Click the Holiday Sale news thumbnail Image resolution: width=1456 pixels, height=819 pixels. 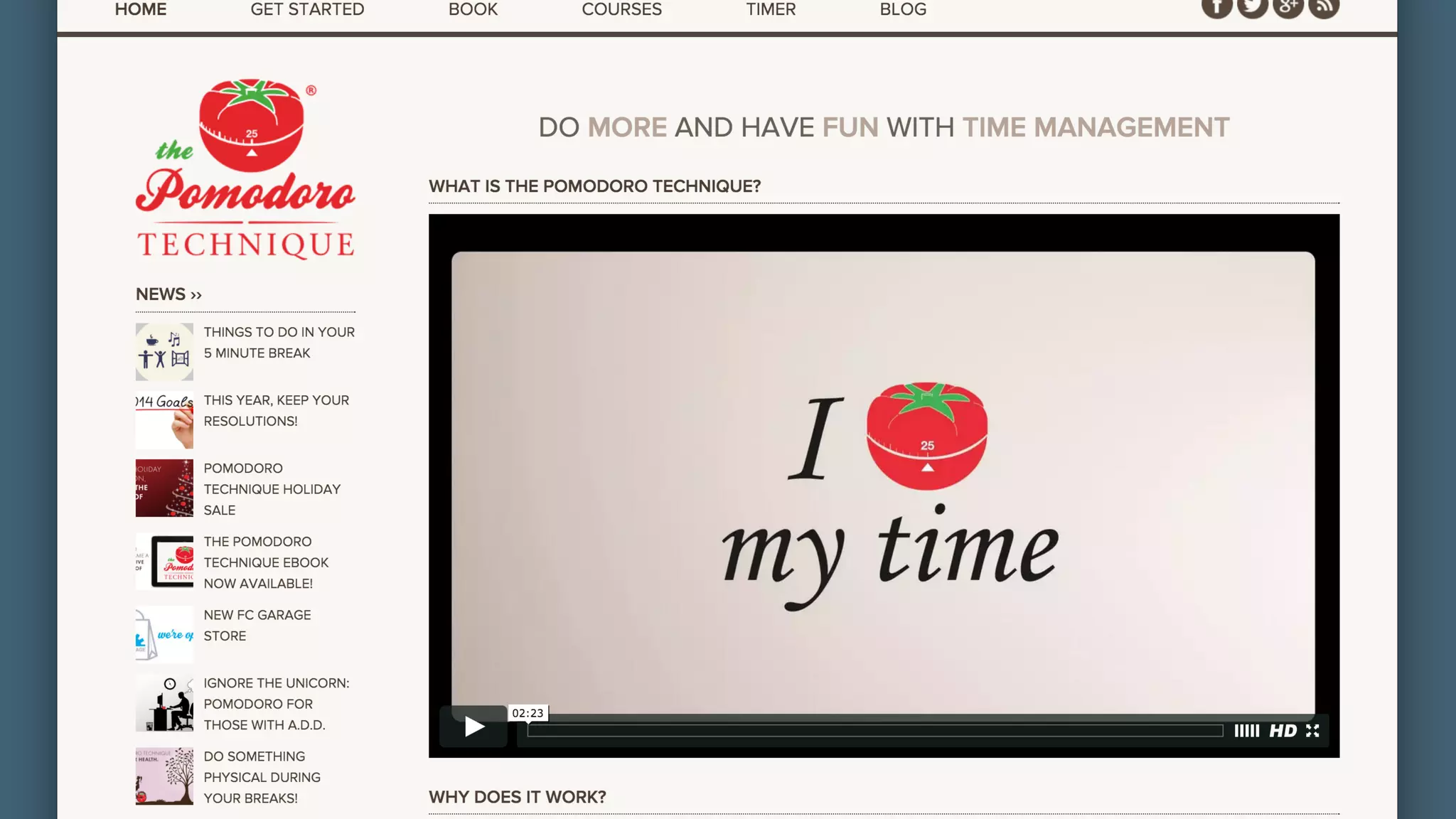click(x=164, y=488)
